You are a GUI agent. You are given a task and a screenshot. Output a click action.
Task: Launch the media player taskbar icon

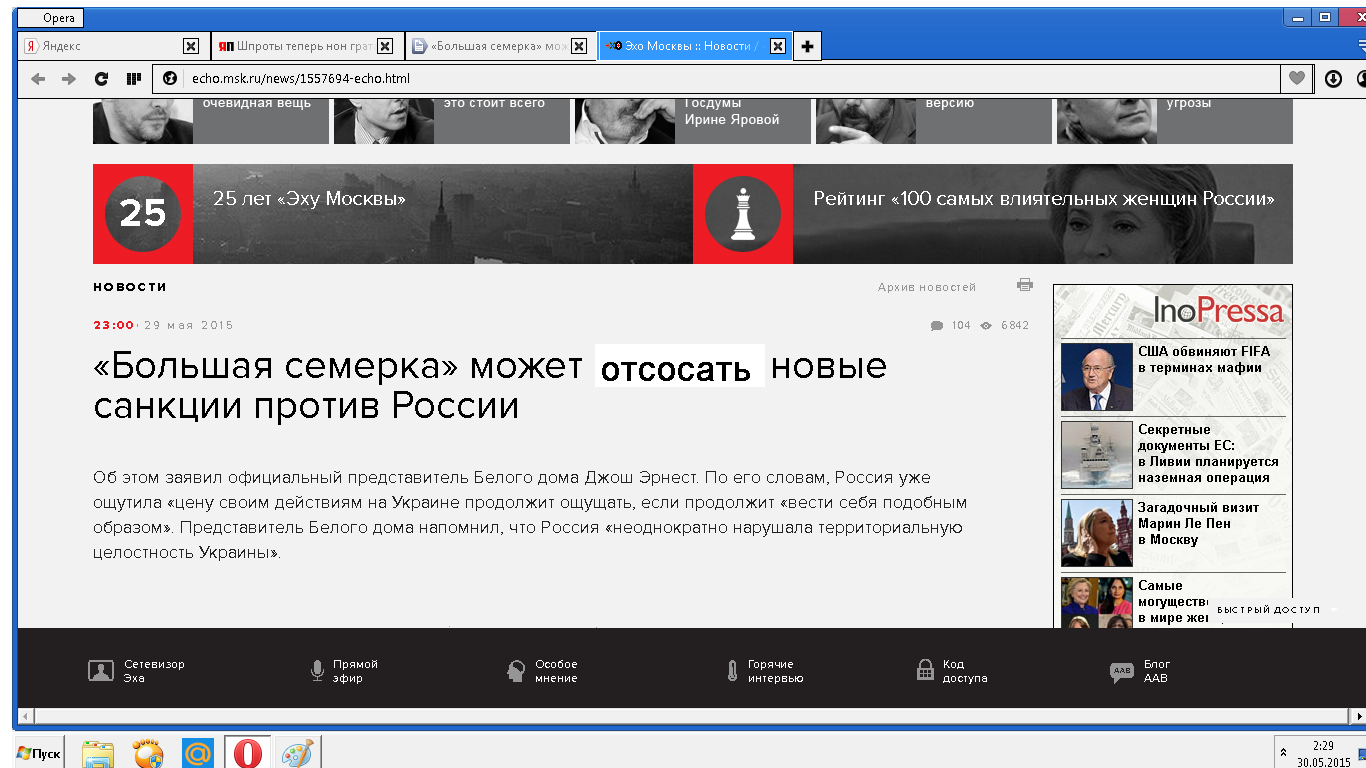point(148,753)
